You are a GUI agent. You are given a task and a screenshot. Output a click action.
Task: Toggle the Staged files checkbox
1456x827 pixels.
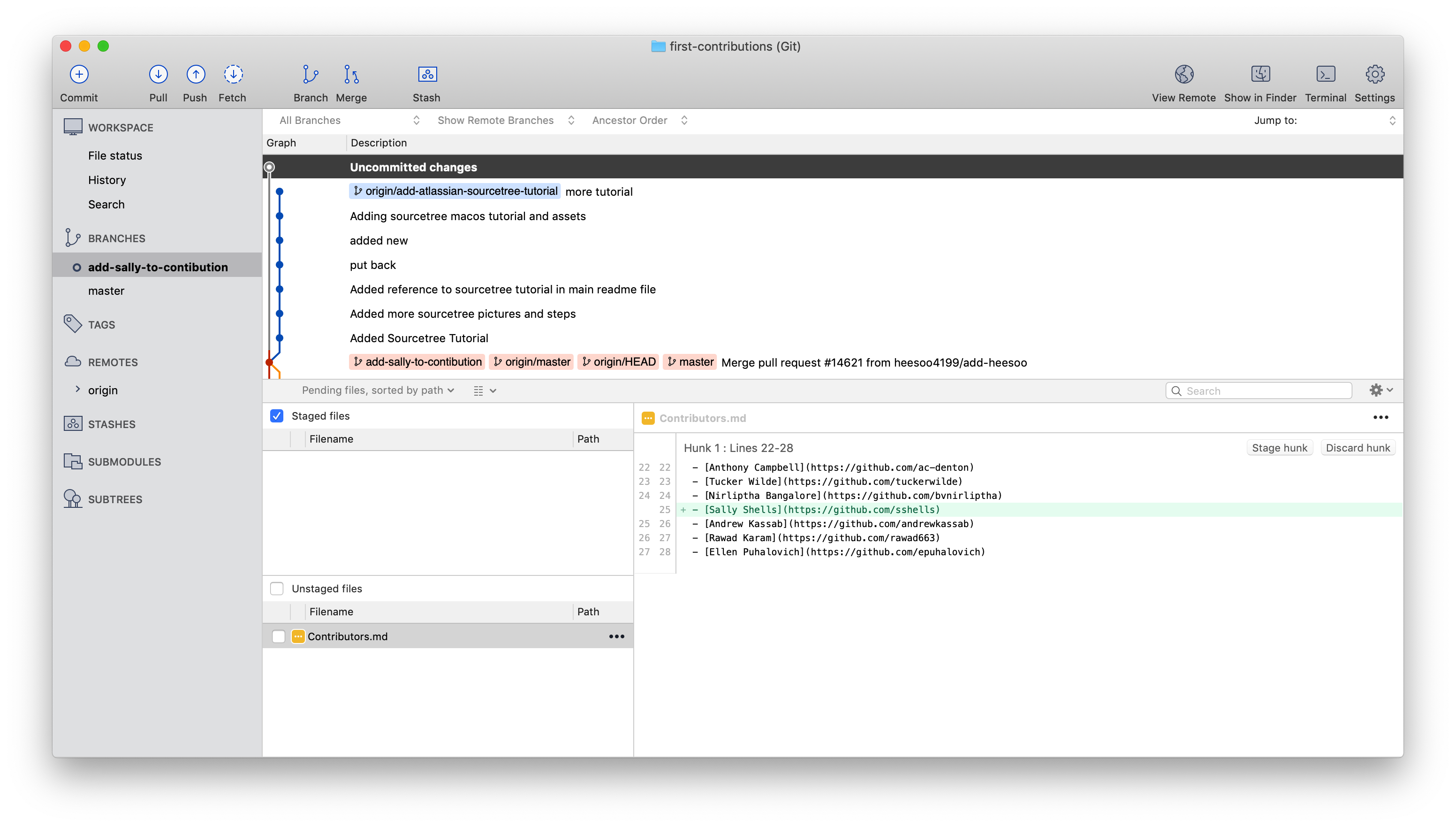[x=277, y=416]
